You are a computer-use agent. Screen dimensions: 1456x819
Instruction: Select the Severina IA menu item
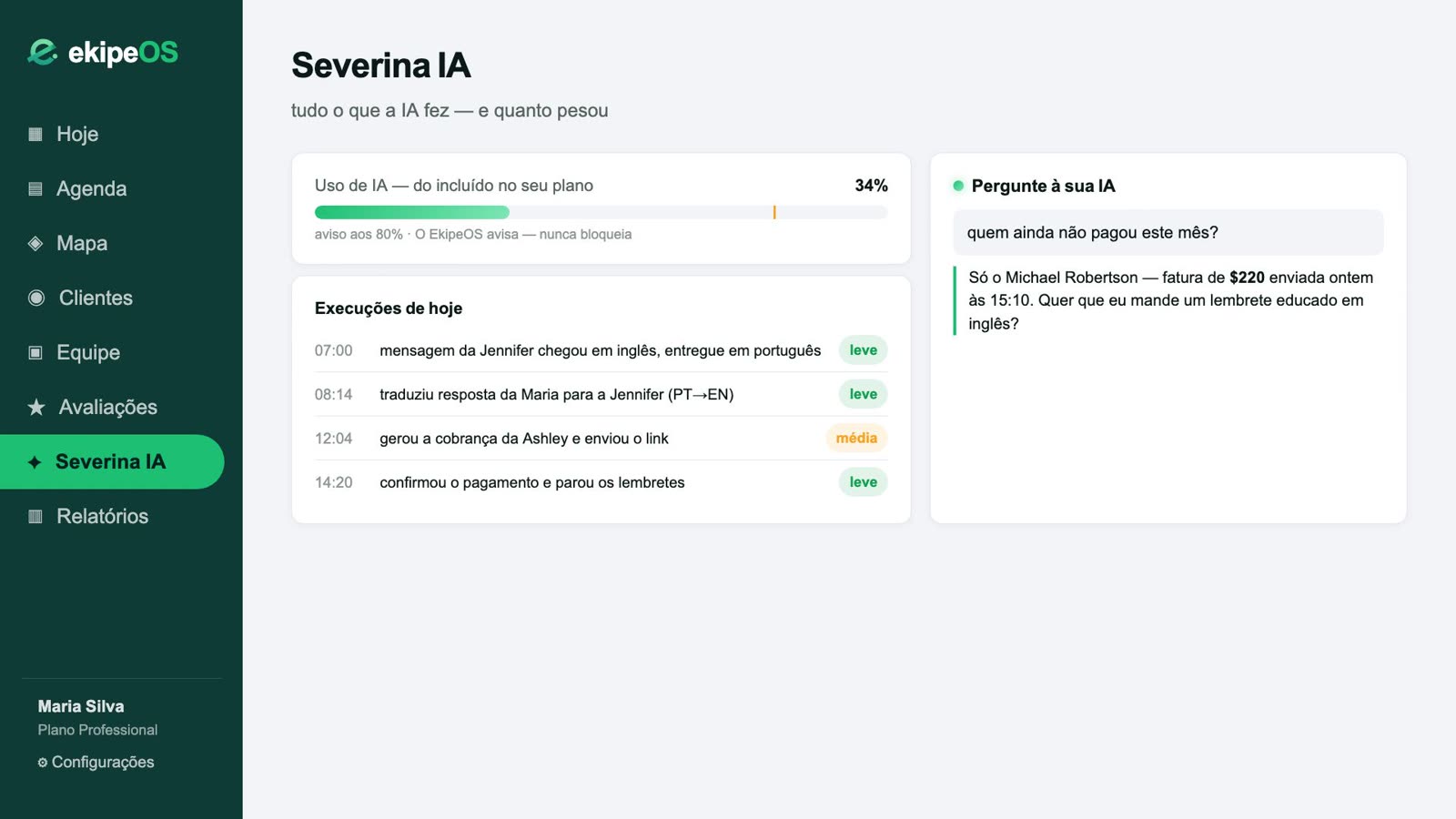(x=112, y=461)
